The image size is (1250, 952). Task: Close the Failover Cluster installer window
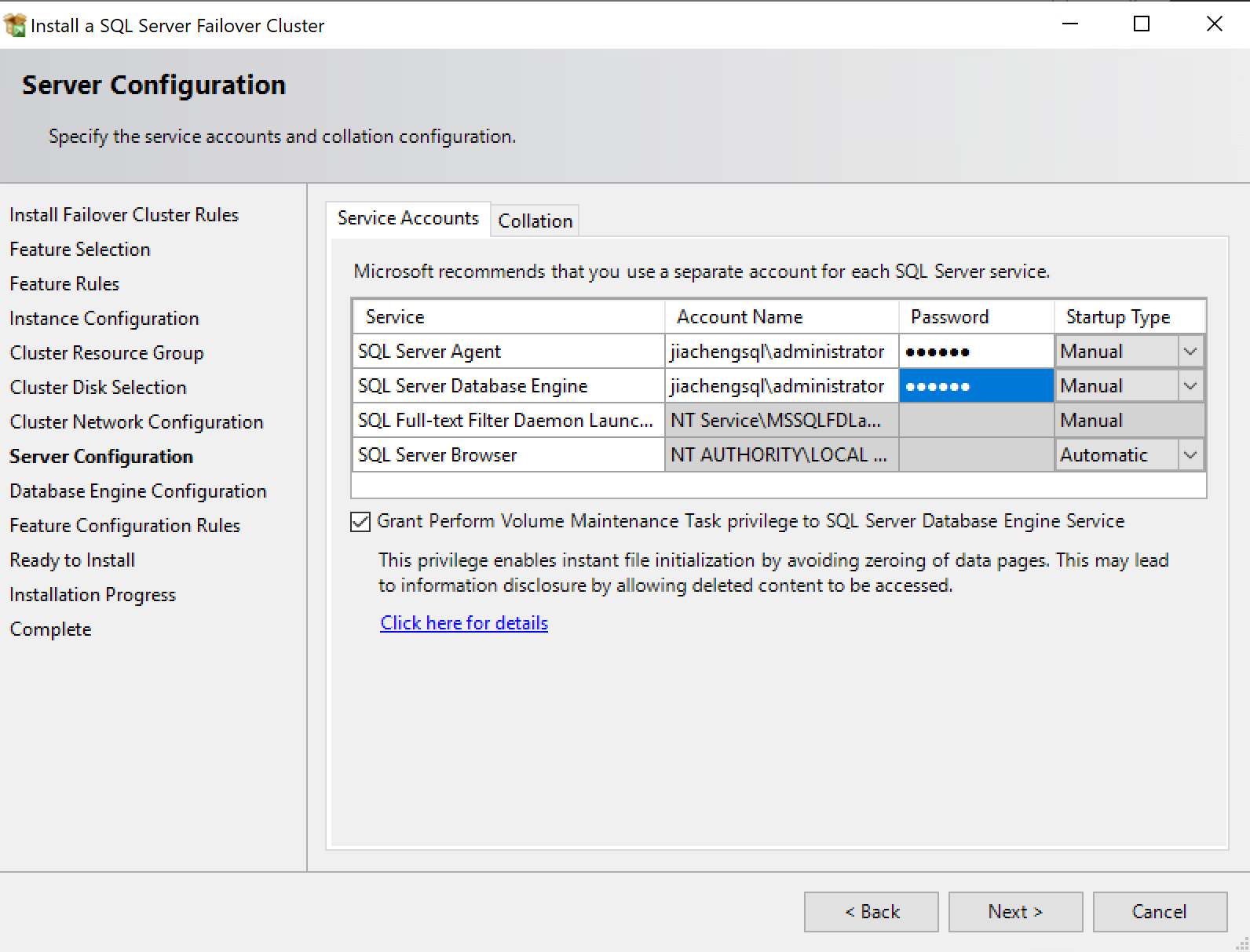tap(1214, 24)
